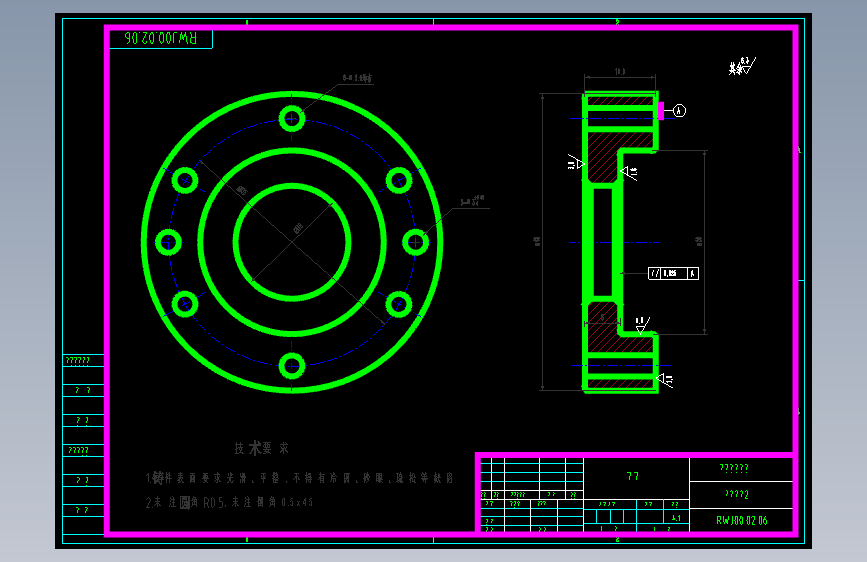The width and height of the screenshot is (867, 562).
Task: Click the bottom bolt hole on the flange
Action: (292, 366)
